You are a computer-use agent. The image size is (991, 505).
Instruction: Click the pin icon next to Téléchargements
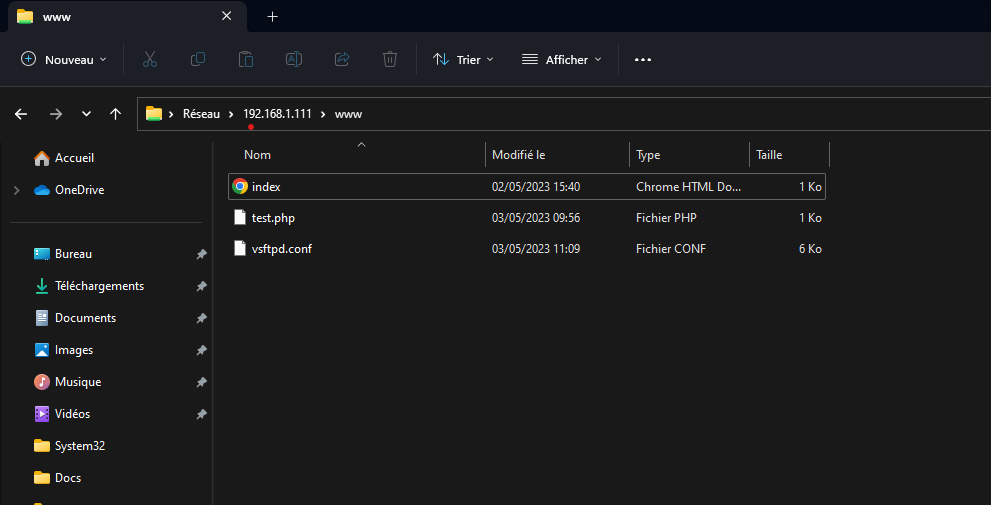tap(201, 286)
